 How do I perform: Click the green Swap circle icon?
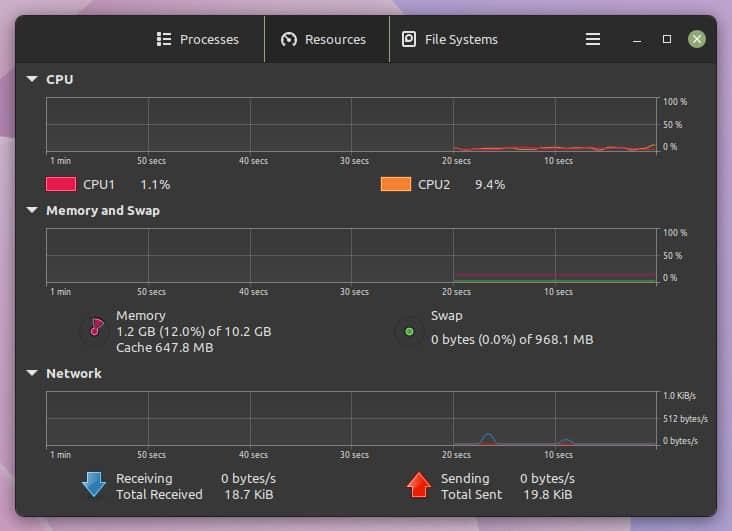408,331
